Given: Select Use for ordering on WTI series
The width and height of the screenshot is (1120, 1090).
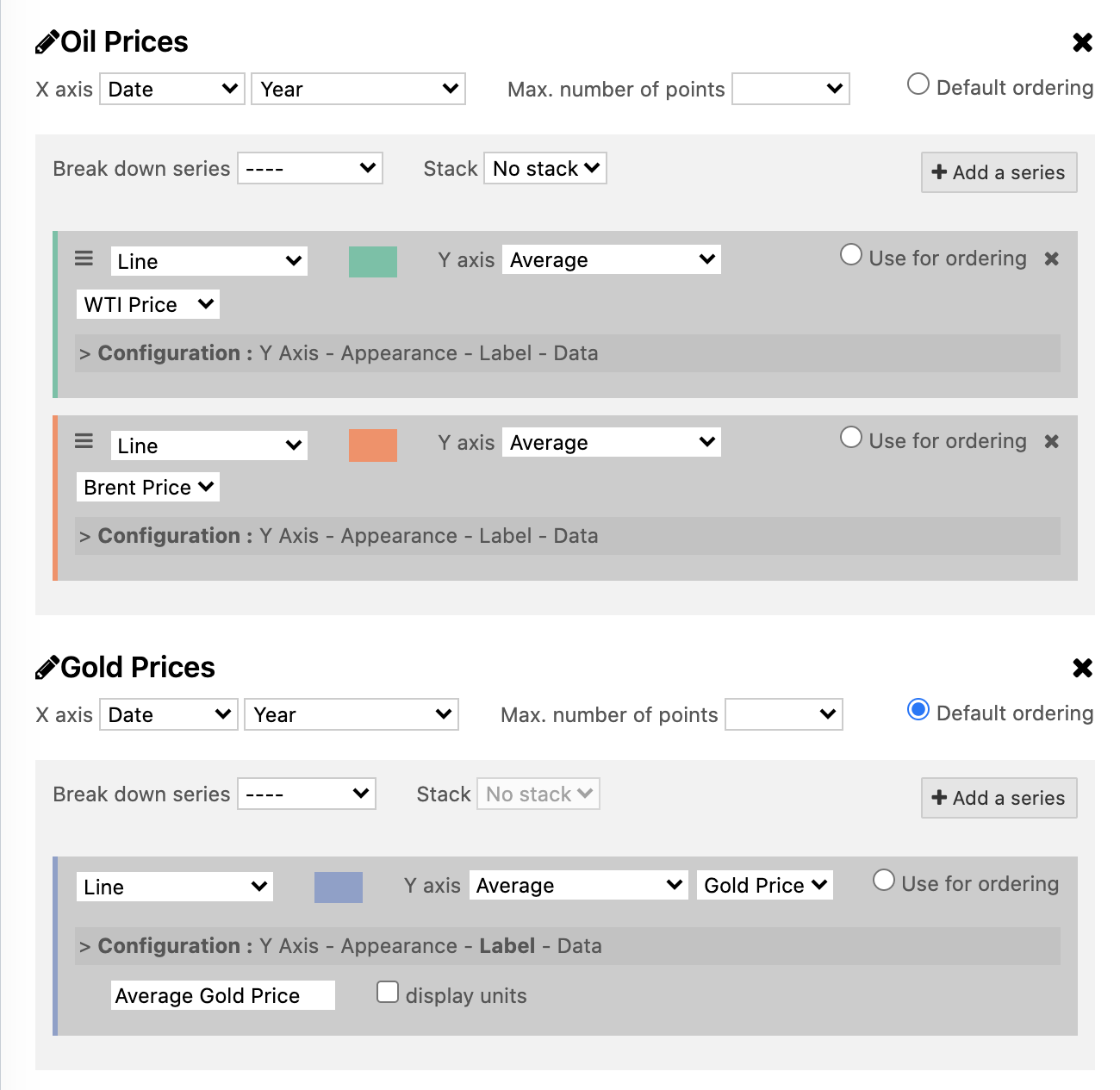Looking at the screenshot, I should pyautogui.click(x=851, y=255).
